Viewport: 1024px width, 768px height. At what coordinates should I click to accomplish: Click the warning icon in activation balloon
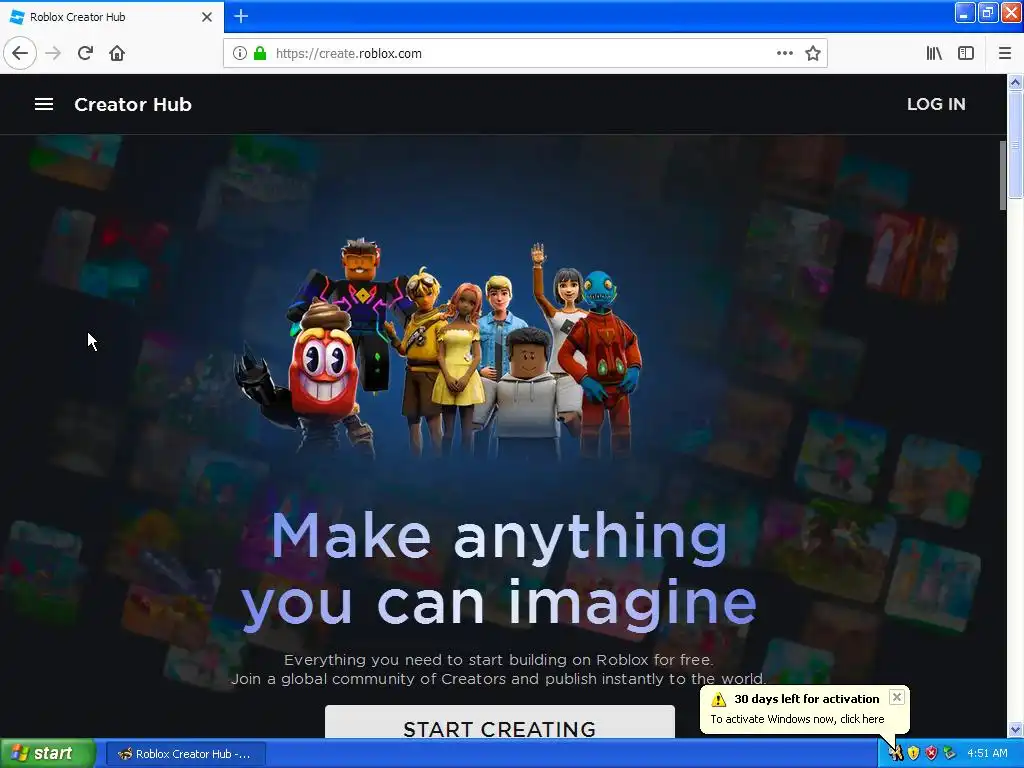pos(718,699)
